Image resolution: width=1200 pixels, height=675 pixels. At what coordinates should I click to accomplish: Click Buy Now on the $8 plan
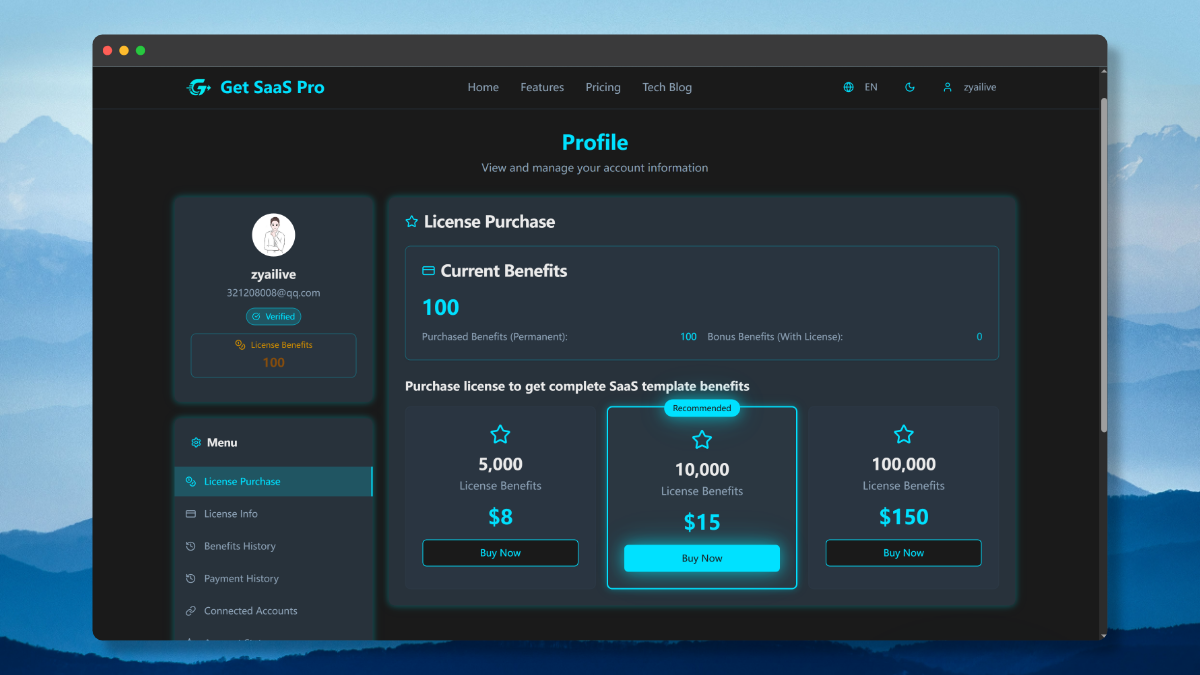tap(500, 552)
